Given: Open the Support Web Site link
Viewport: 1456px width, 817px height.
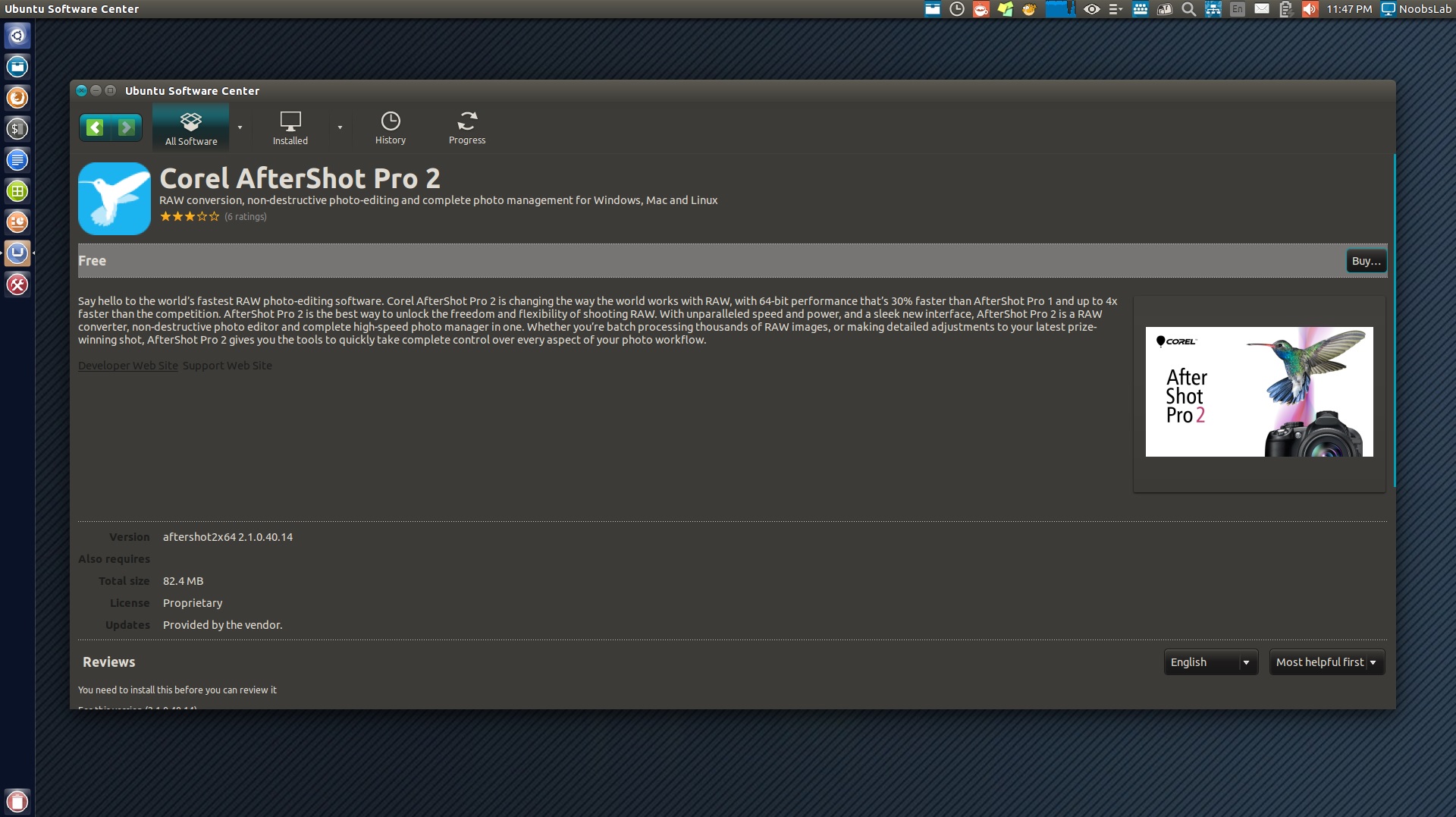Looking at the screenshot, I should pos(227,366).
